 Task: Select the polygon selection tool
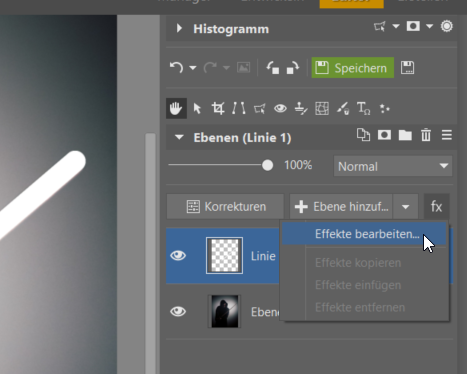(x=260, y=108)
